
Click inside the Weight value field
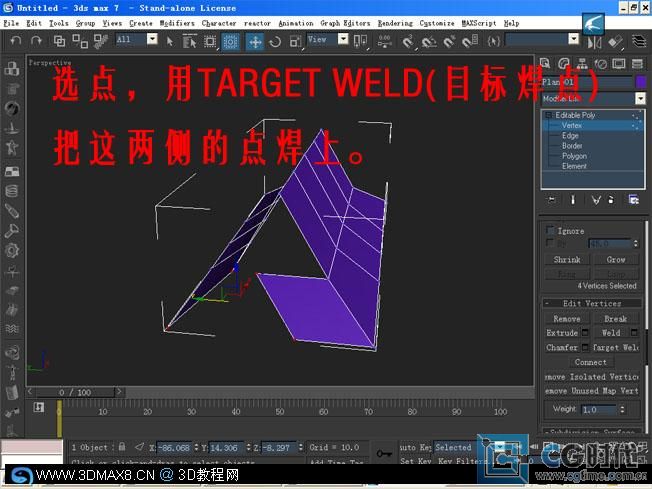click(x=598, y=410)
